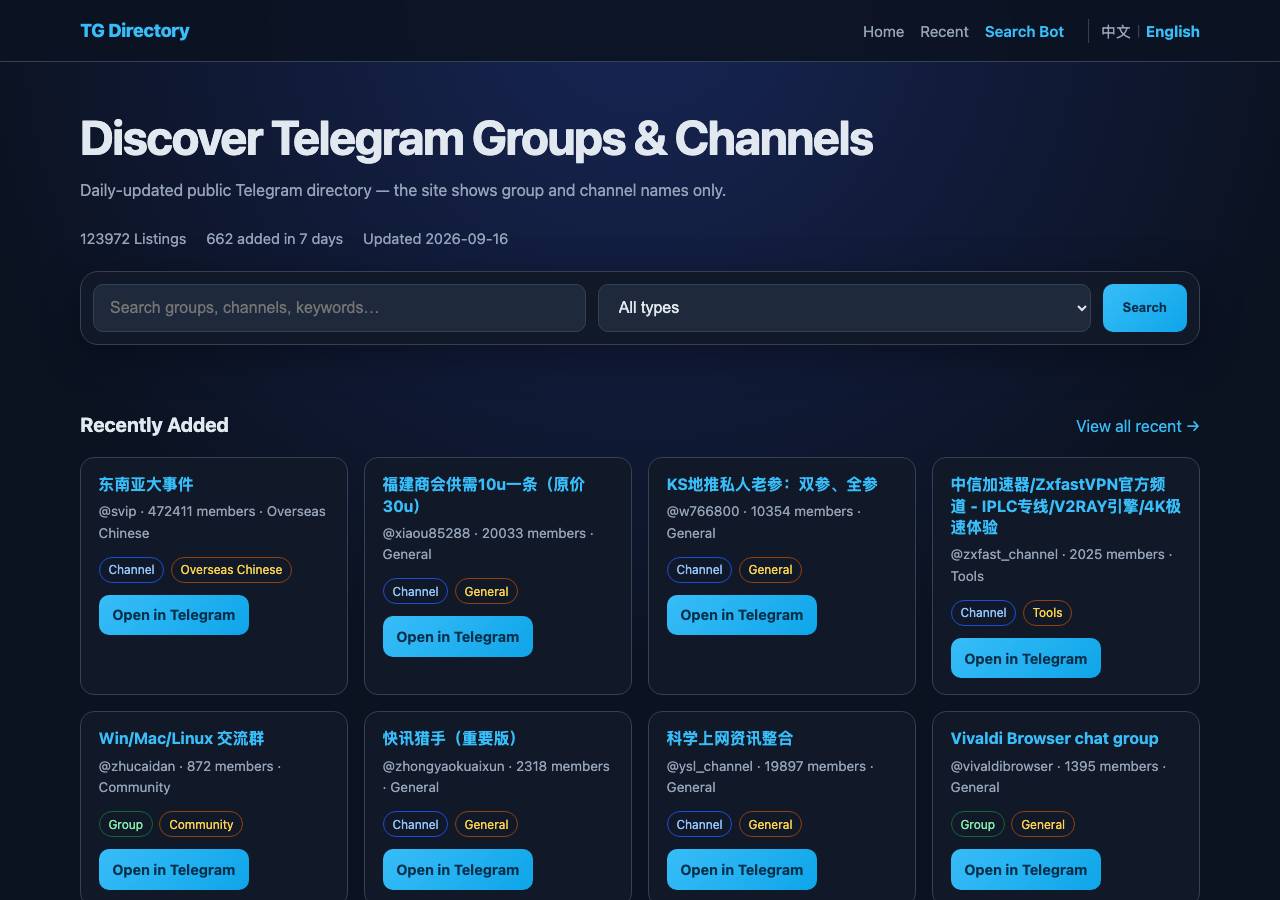Image resolution: width=1280 pixels, height=900 pixels.
Task: Open 科学上网资讯整合 in Telegram
Action: click(742, 870)
